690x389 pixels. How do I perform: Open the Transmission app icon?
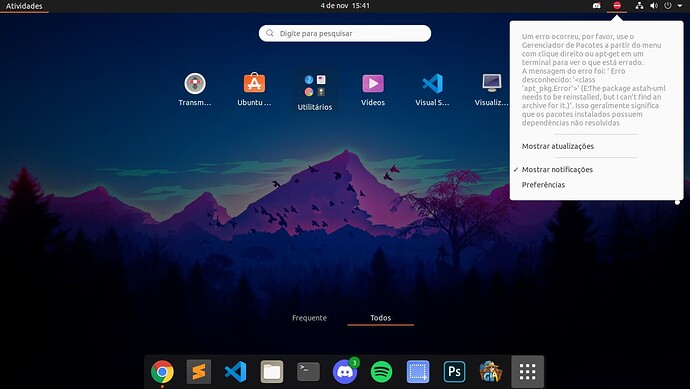pyautogui.click(x=195, y=89)
